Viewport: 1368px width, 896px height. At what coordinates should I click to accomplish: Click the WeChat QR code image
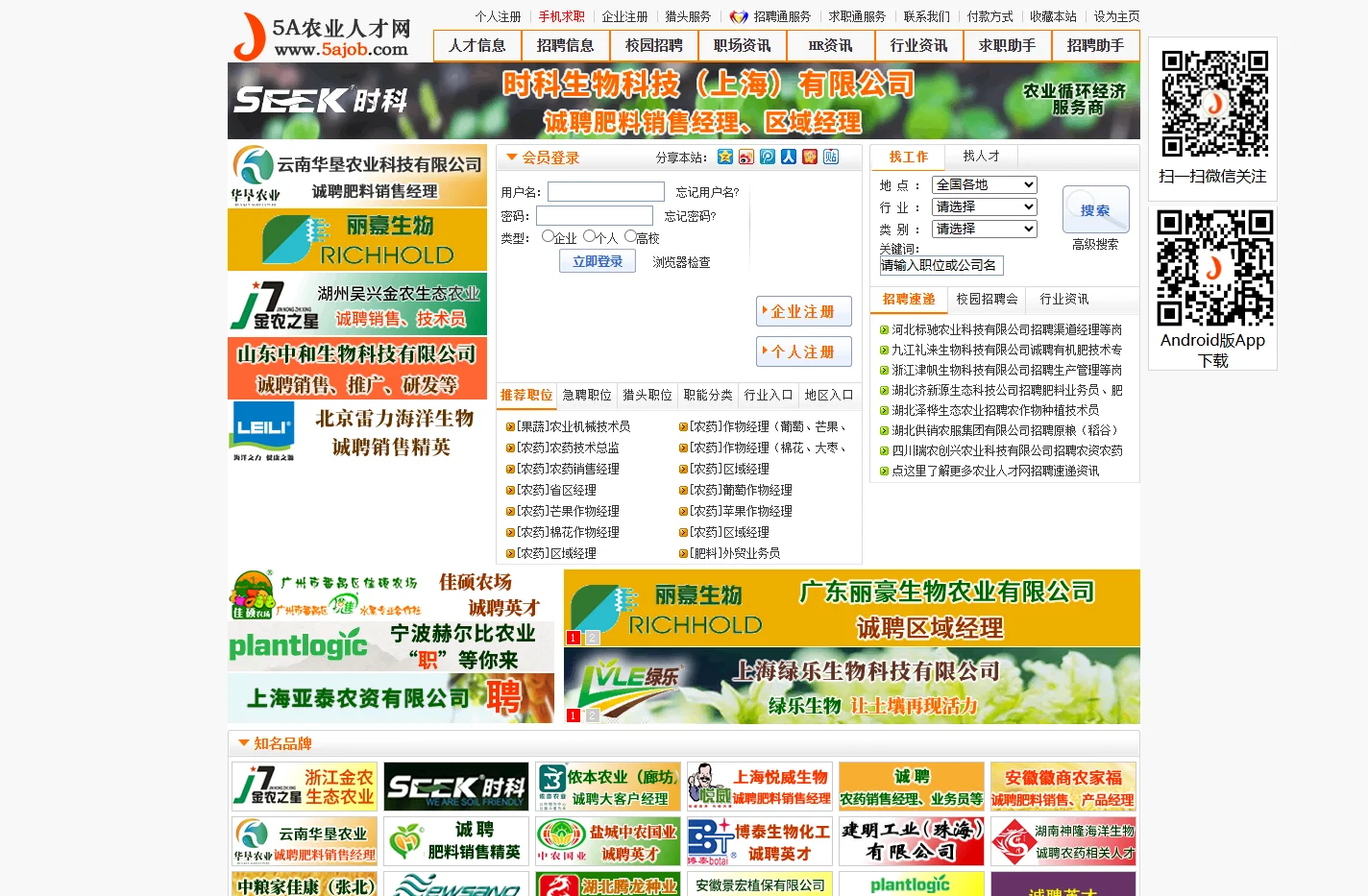1214,104
